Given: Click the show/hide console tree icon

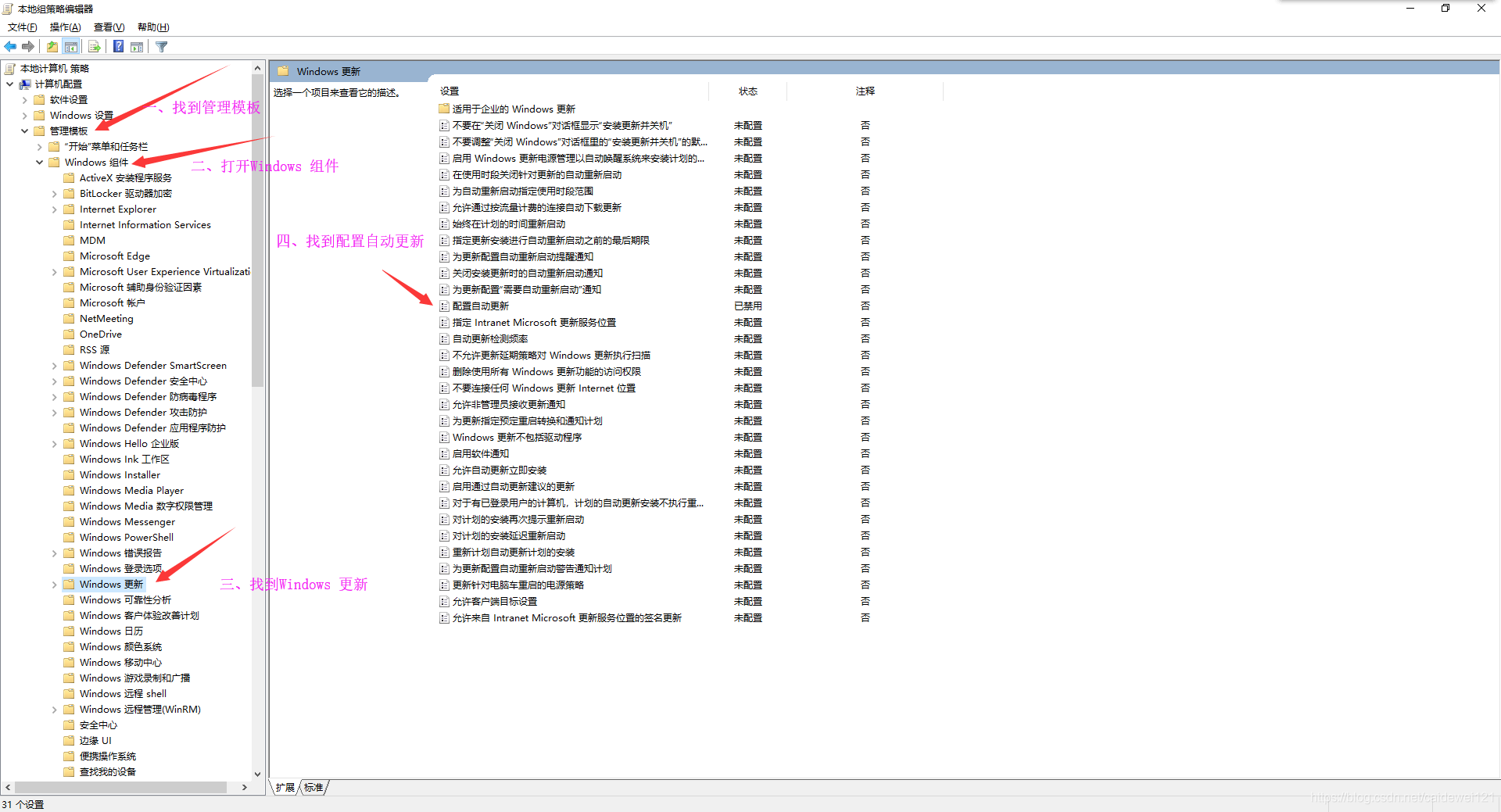Looking at the screenshot, I should coord(71,46).
